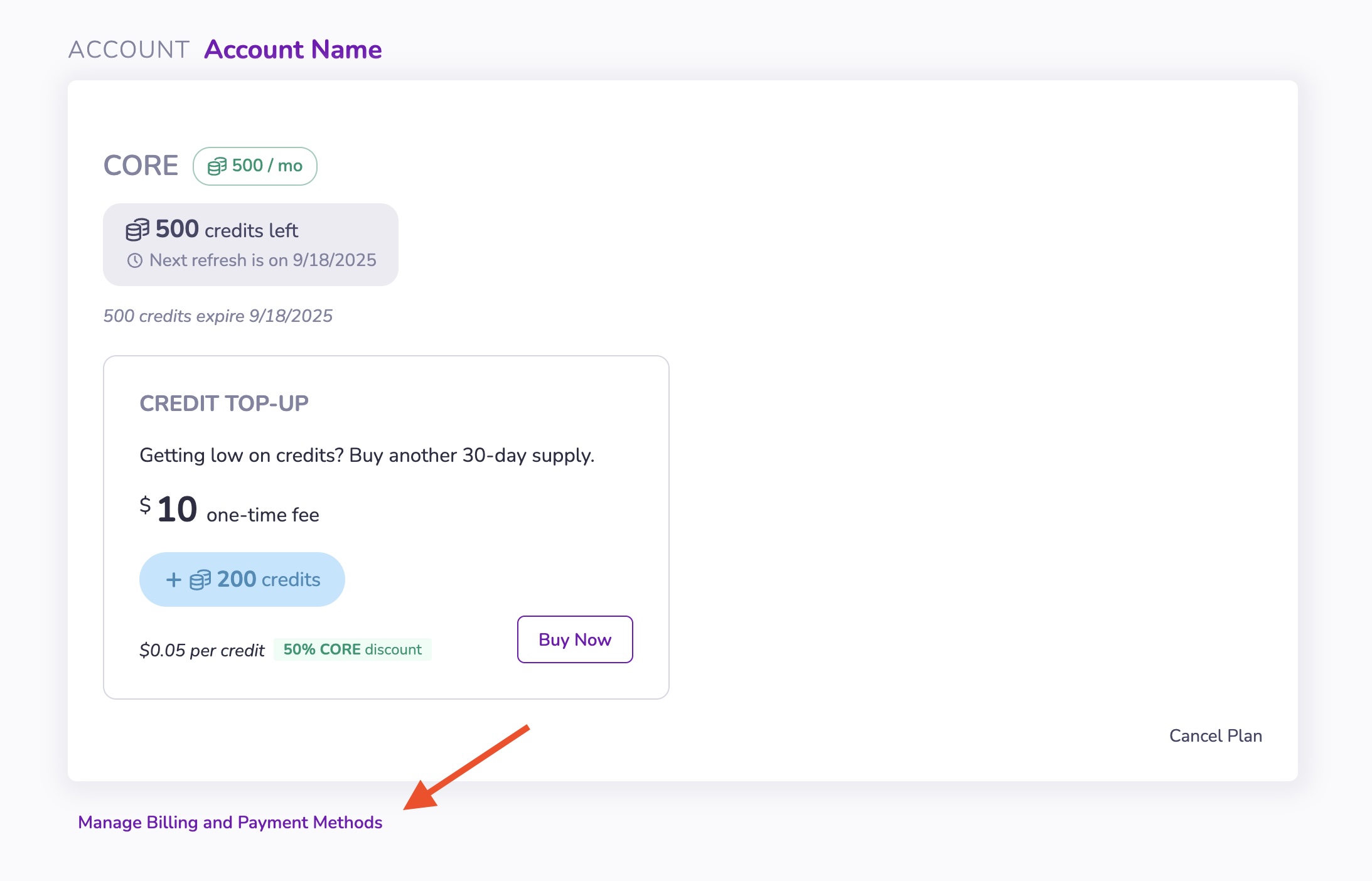1372x881 pixels.
Task: Click the Account Name heading
Action: (x=292, y=50)
